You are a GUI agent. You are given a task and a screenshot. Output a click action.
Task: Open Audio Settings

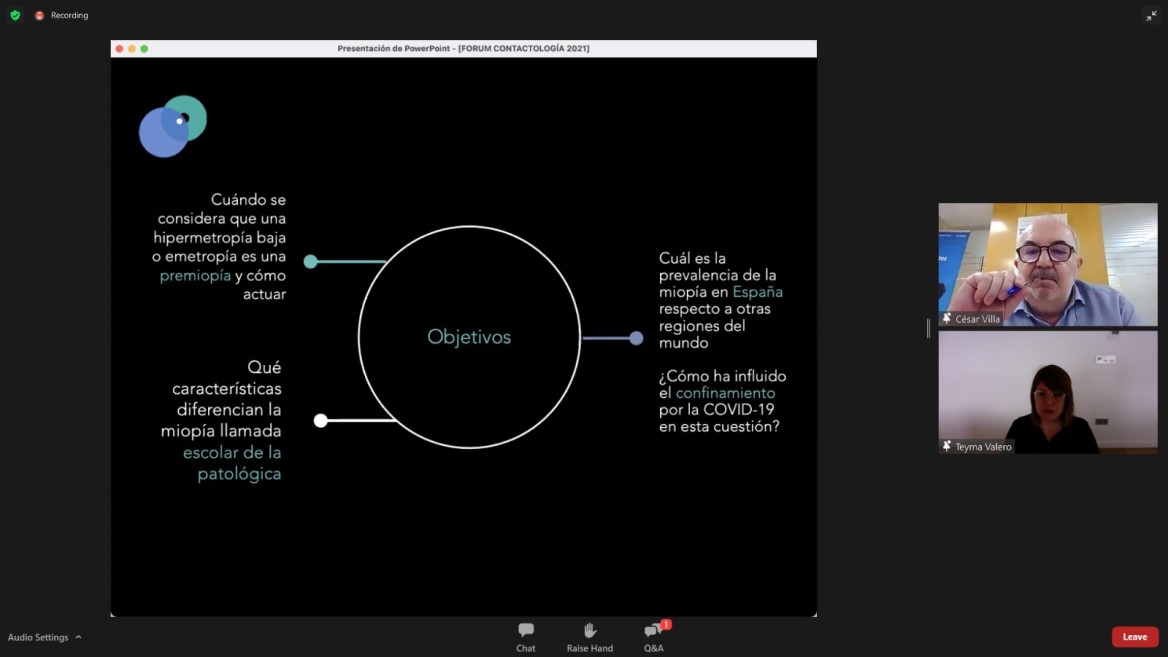(38, 637)
